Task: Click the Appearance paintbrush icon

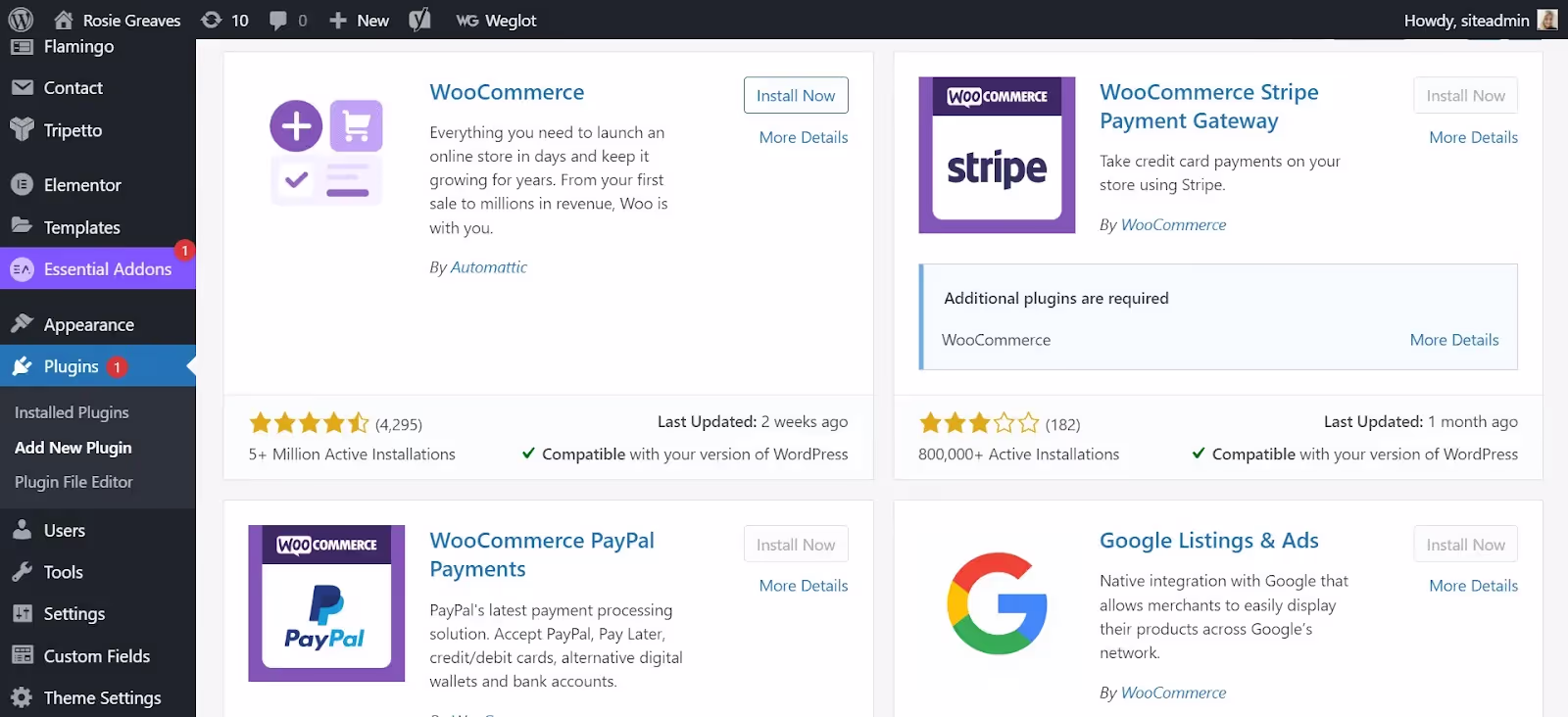Action: point(22,323)
